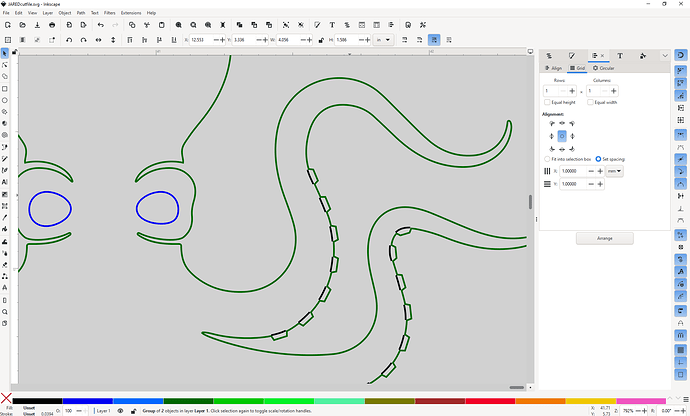Image resolution: width=690 pixels, height=416 pixels.
Task: Open the Fill and Stroke dialog icon
Action: (317, 25)
